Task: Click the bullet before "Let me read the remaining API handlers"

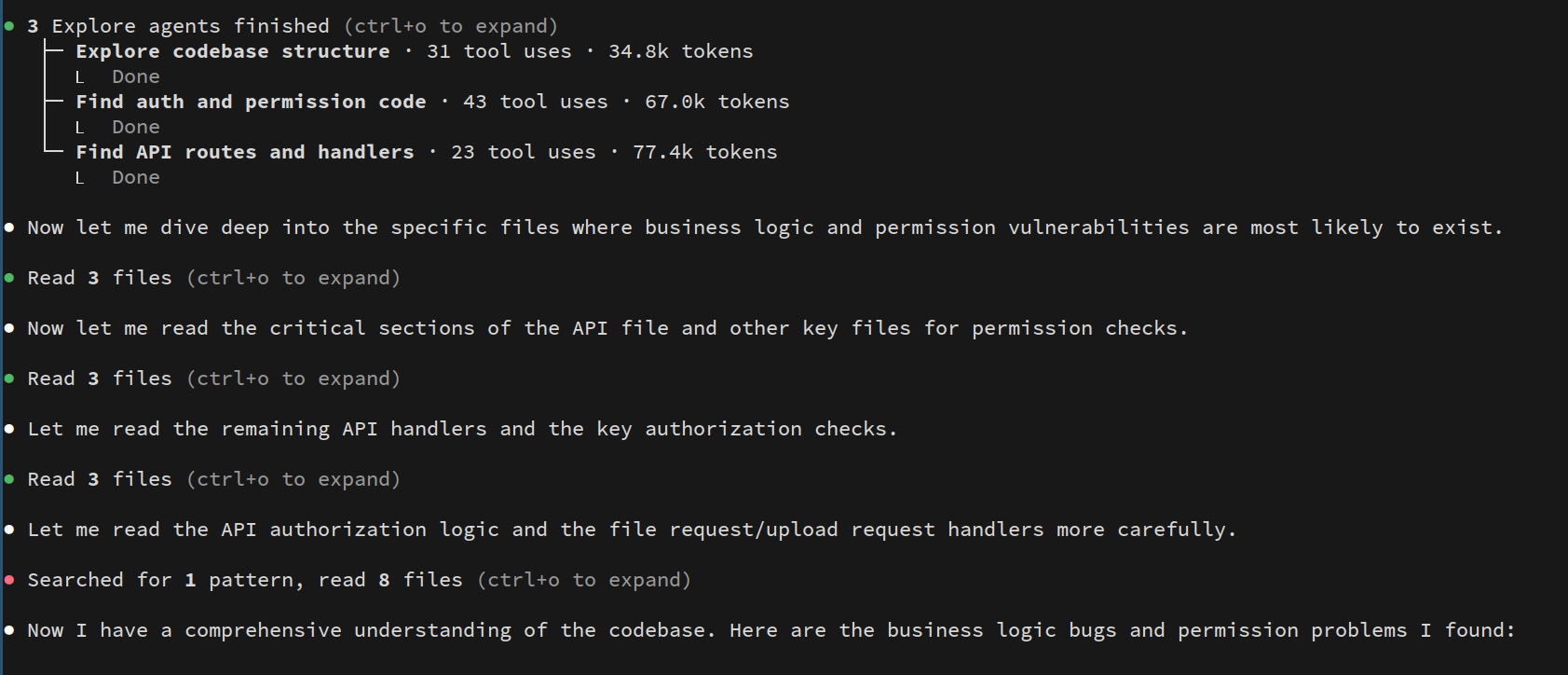Action: coord(9,429)
